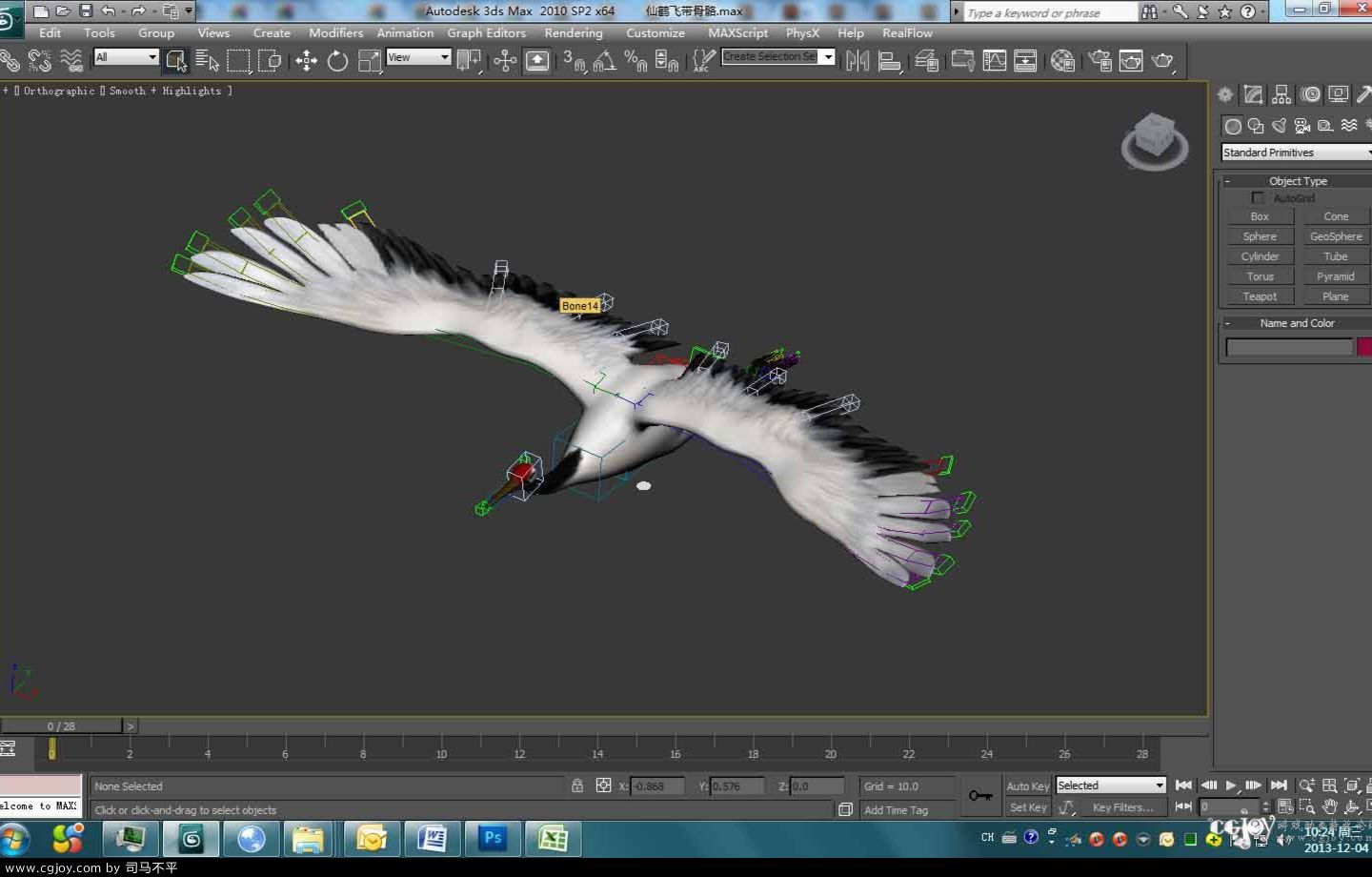Open the Graph Editors menu
The width and height of the screenshot is (1372, 877).
coord(486,32)
